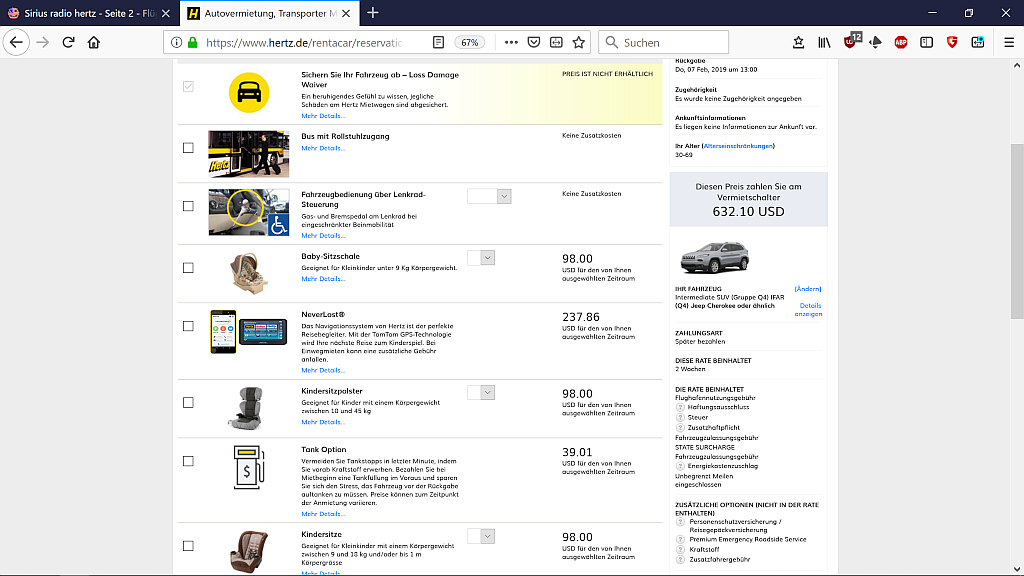The width and height of the screenshot is (1024, 576).
Task: Open reader view in the address bar
Action: tap(439, 42)
